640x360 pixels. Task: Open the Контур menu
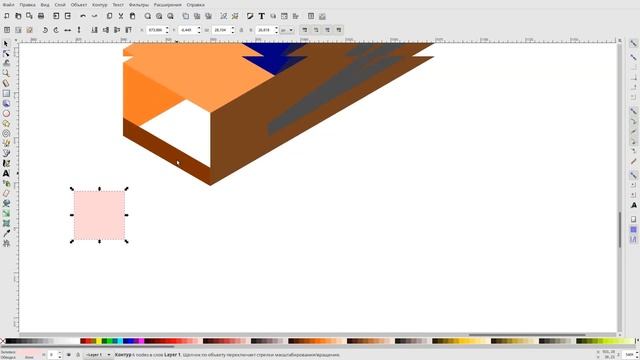tap(100, 5)
